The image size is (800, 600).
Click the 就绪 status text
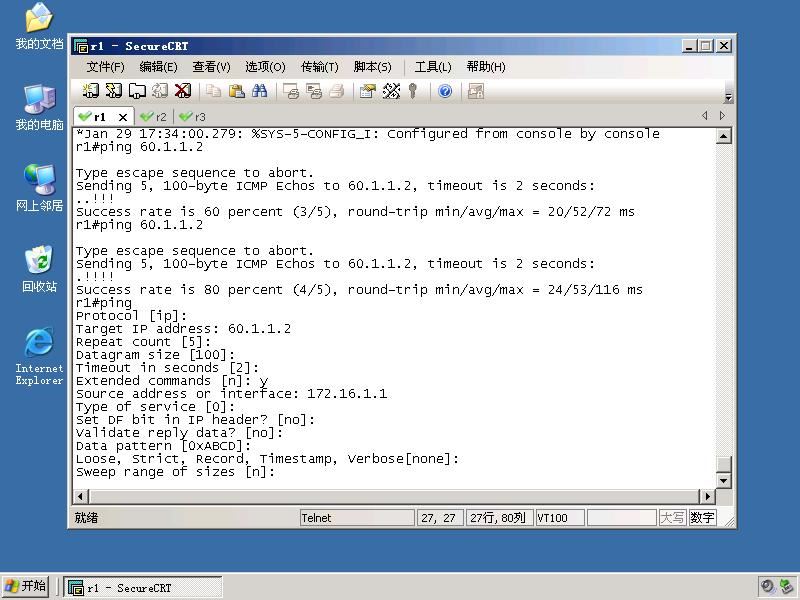point(86,518)
